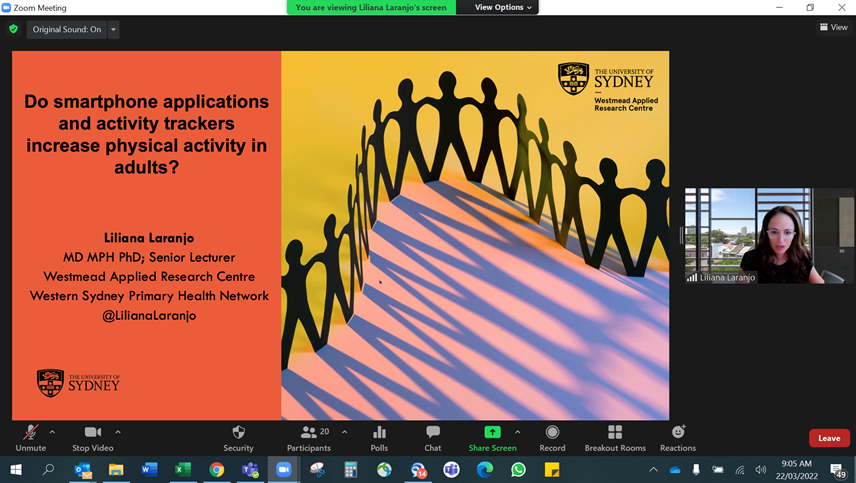Show hidden system tray icons

[x=653, y=469]
